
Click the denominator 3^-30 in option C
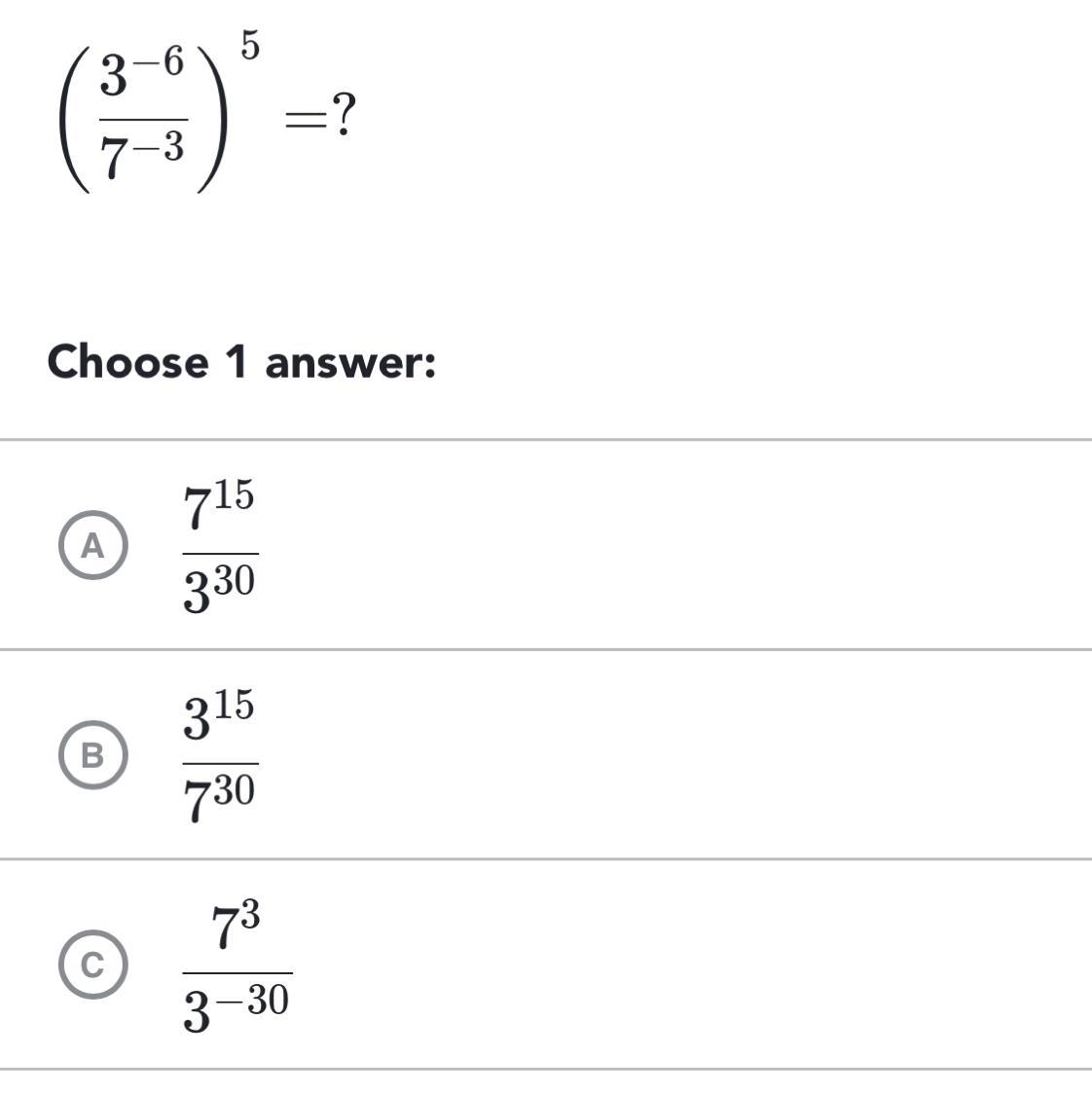[237, 1007]
